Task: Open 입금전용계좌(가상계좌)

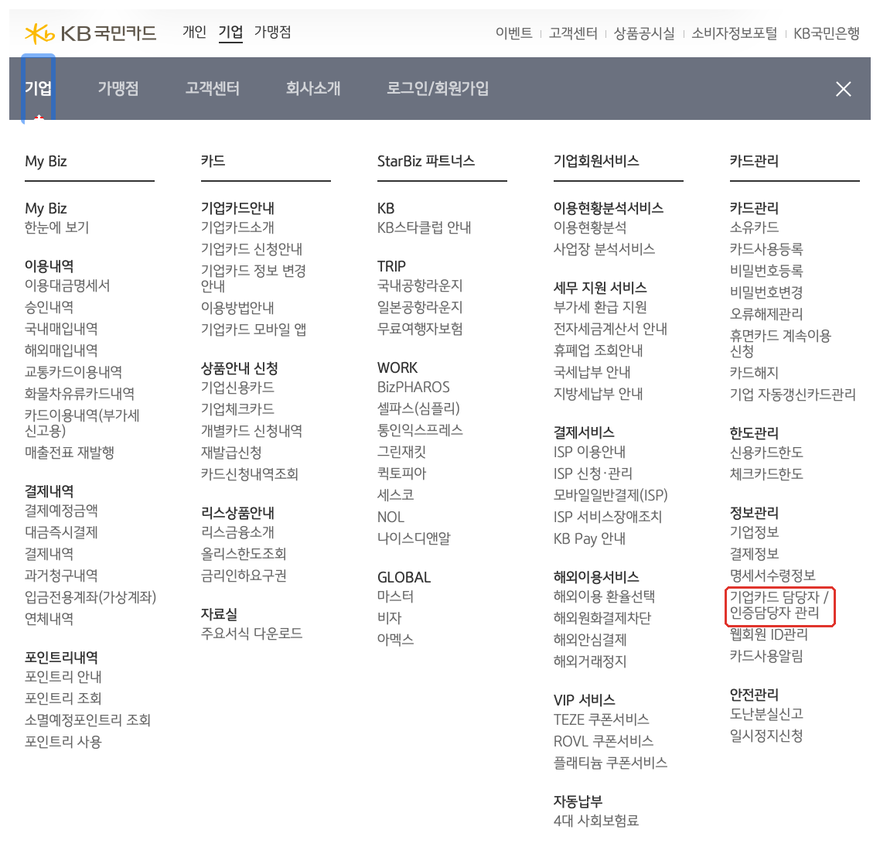Action: [90, 597]
